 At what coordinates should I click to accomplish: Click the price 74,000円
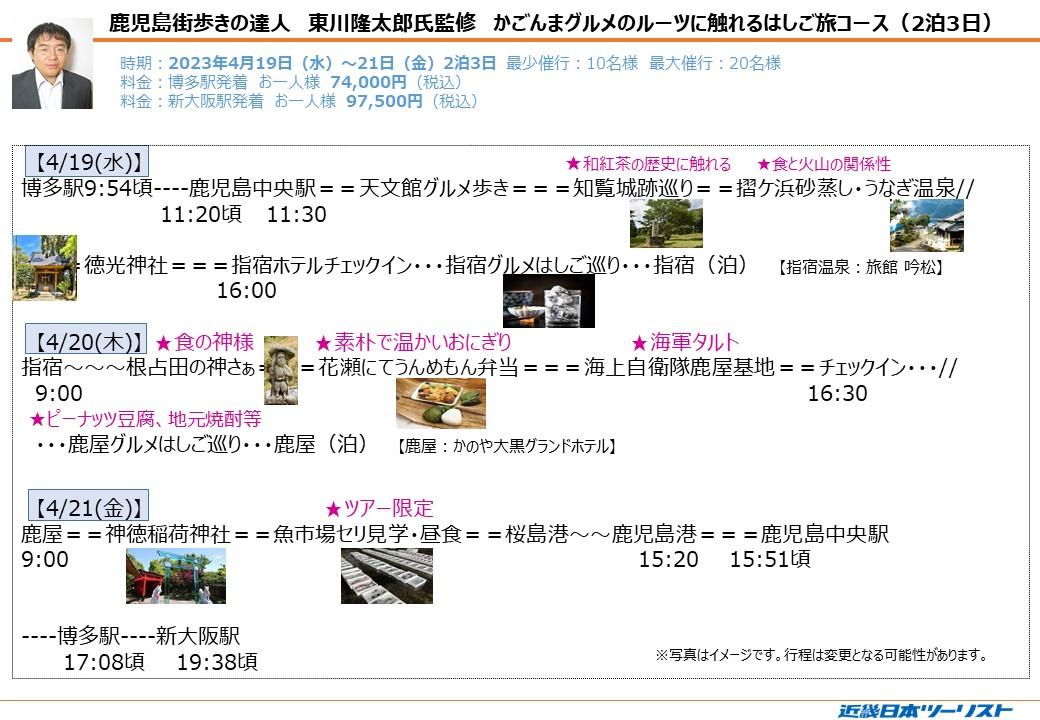(x=368, y=82)
